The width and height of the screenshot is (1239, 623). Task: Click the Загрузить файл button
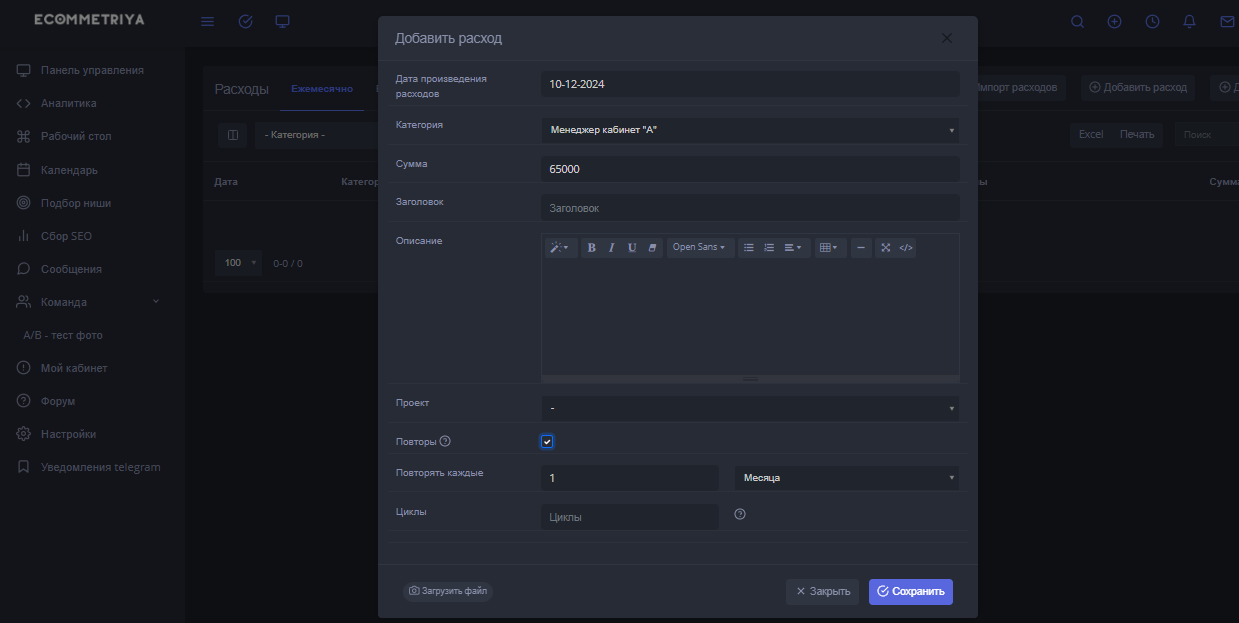pyautogui.click(x=448, y=592)
